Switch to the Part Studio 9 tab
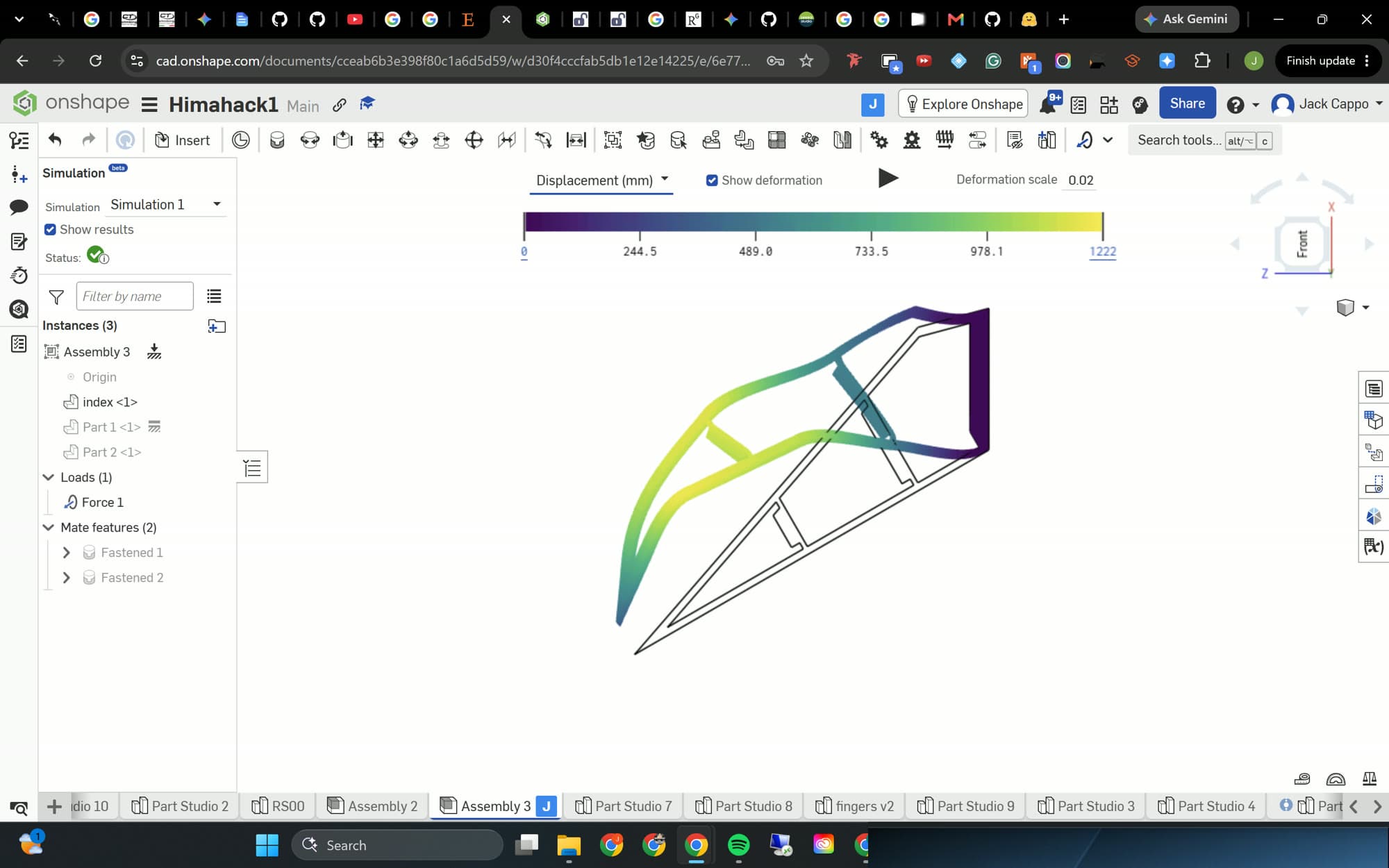Screen dimensions: 1389x868 point(965,806)
